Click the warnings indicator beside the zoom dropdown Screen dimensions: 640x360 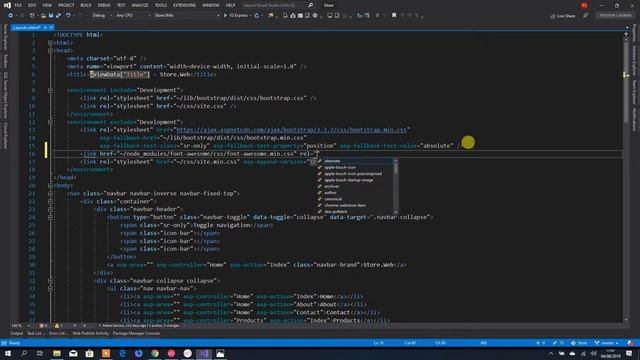58,326
